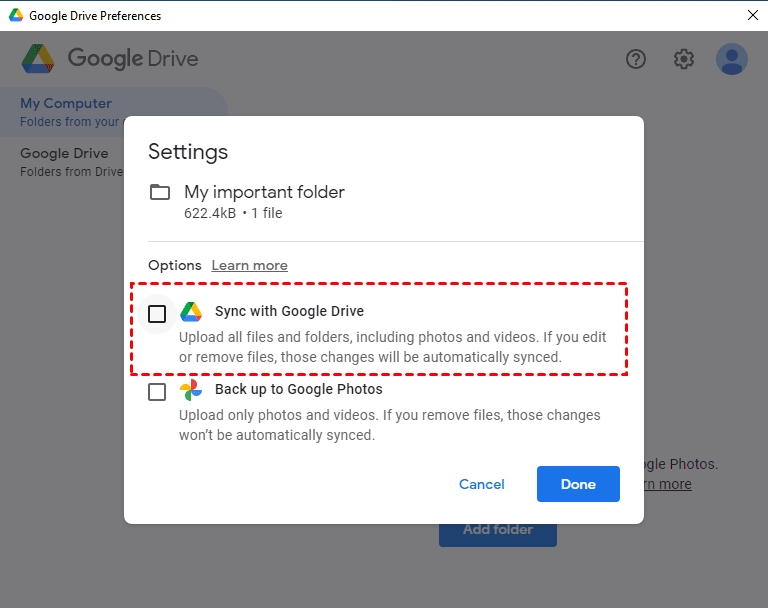Click the dimmed Add folder button

point(498,530)
